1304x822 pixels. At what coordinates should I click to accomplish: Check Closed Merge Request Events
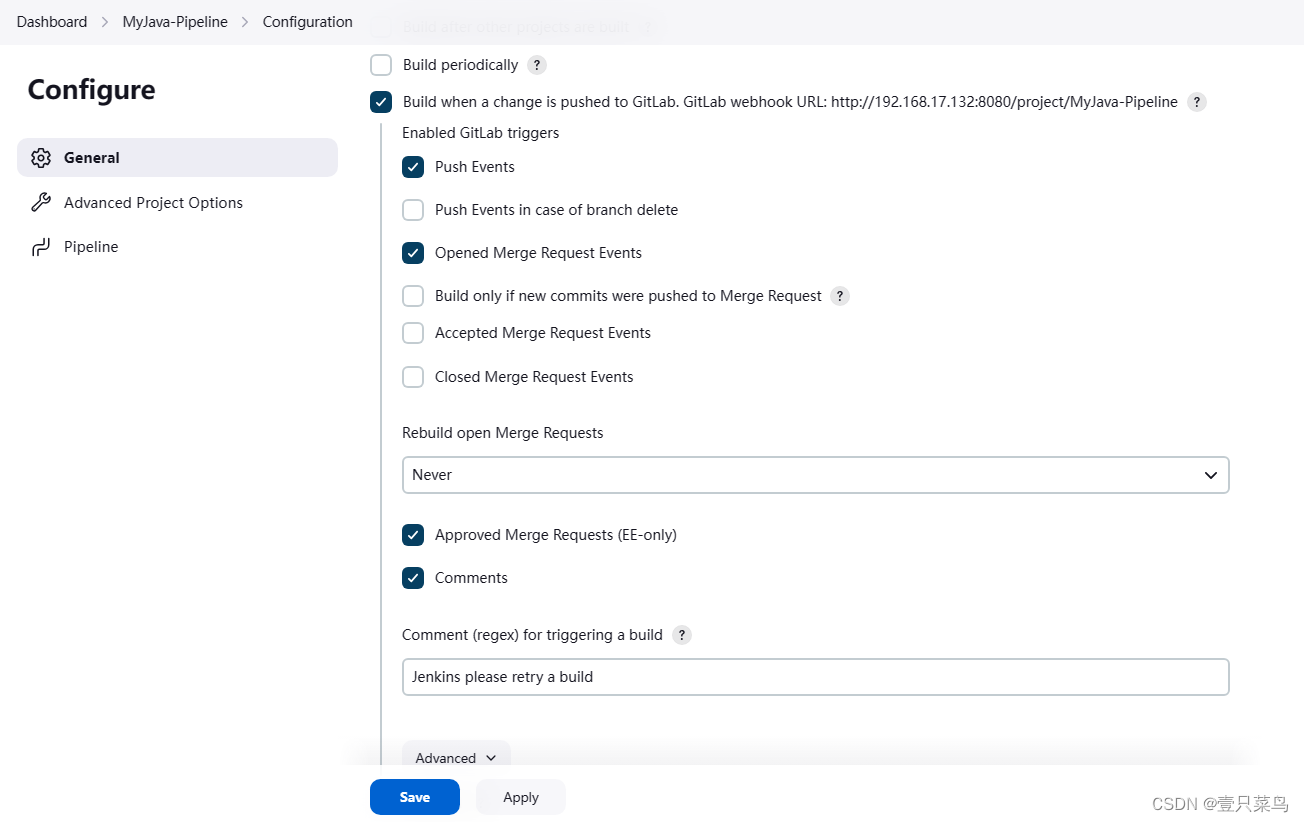point(413,377)
